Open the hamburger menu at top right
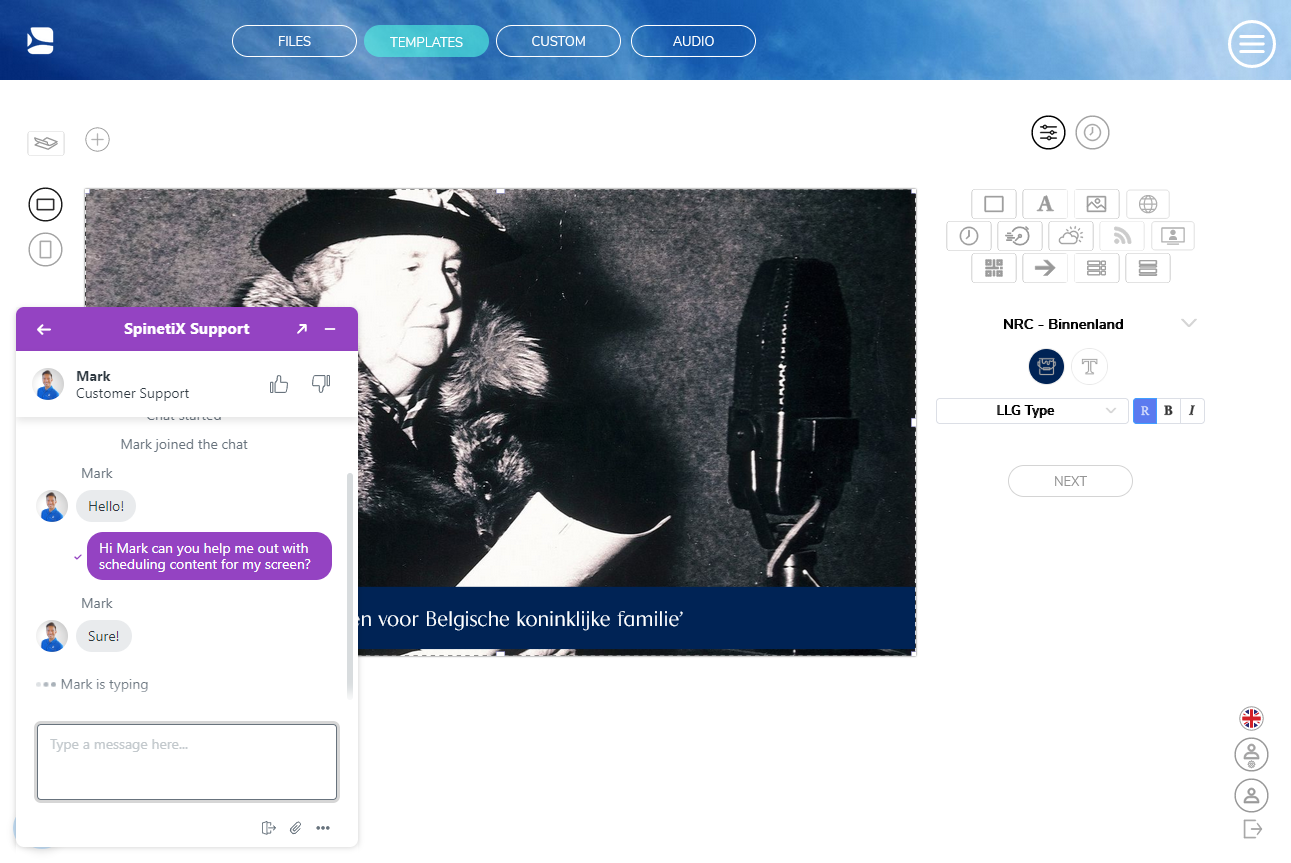The width and height of the screenshot is (1291, 863). pos(1251,44)
